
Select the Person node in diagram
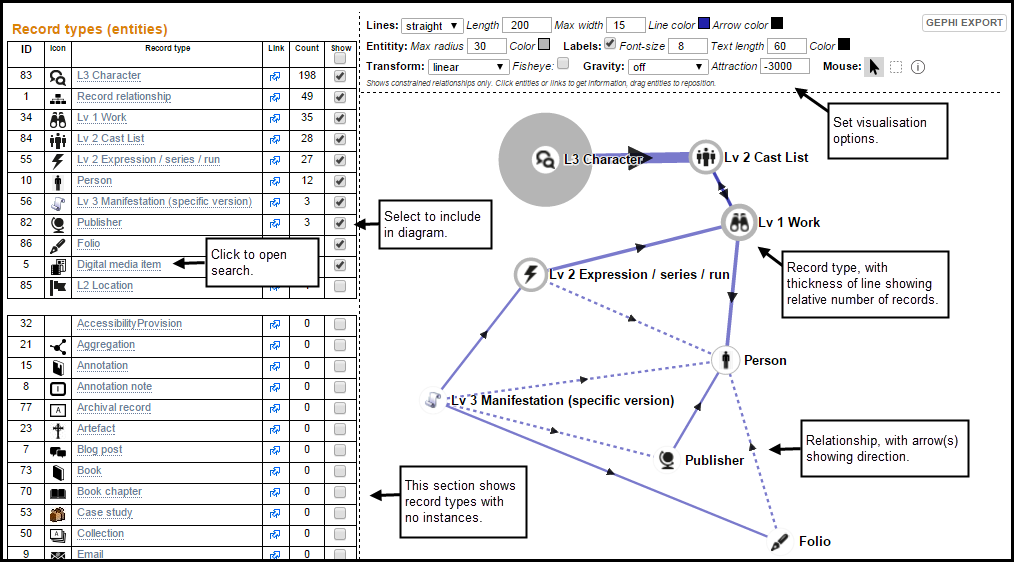726,360
